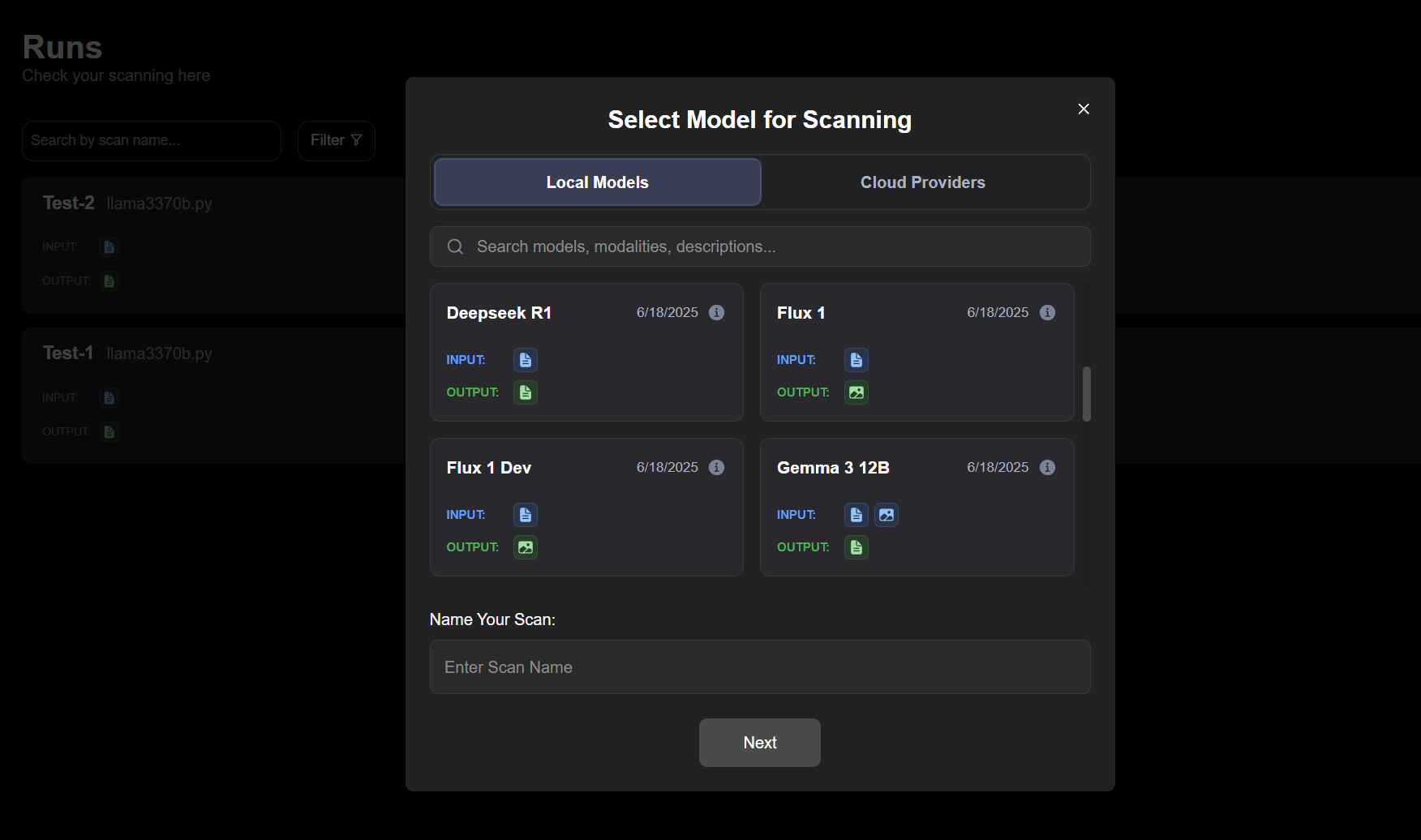
Task: Click Flux 1 image output icon
Action: tap(856, 392)
